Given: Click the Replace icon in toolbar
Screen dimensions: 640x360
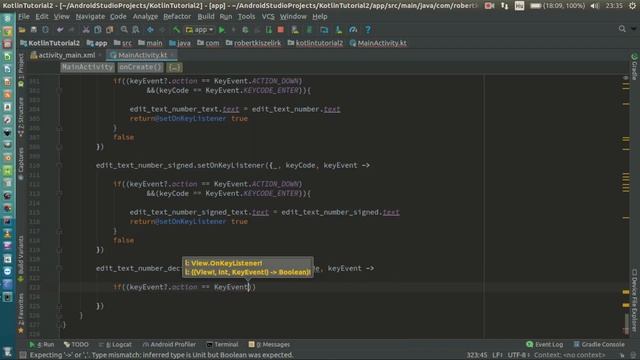Looking at the screenshot, I should pos(136,30).
